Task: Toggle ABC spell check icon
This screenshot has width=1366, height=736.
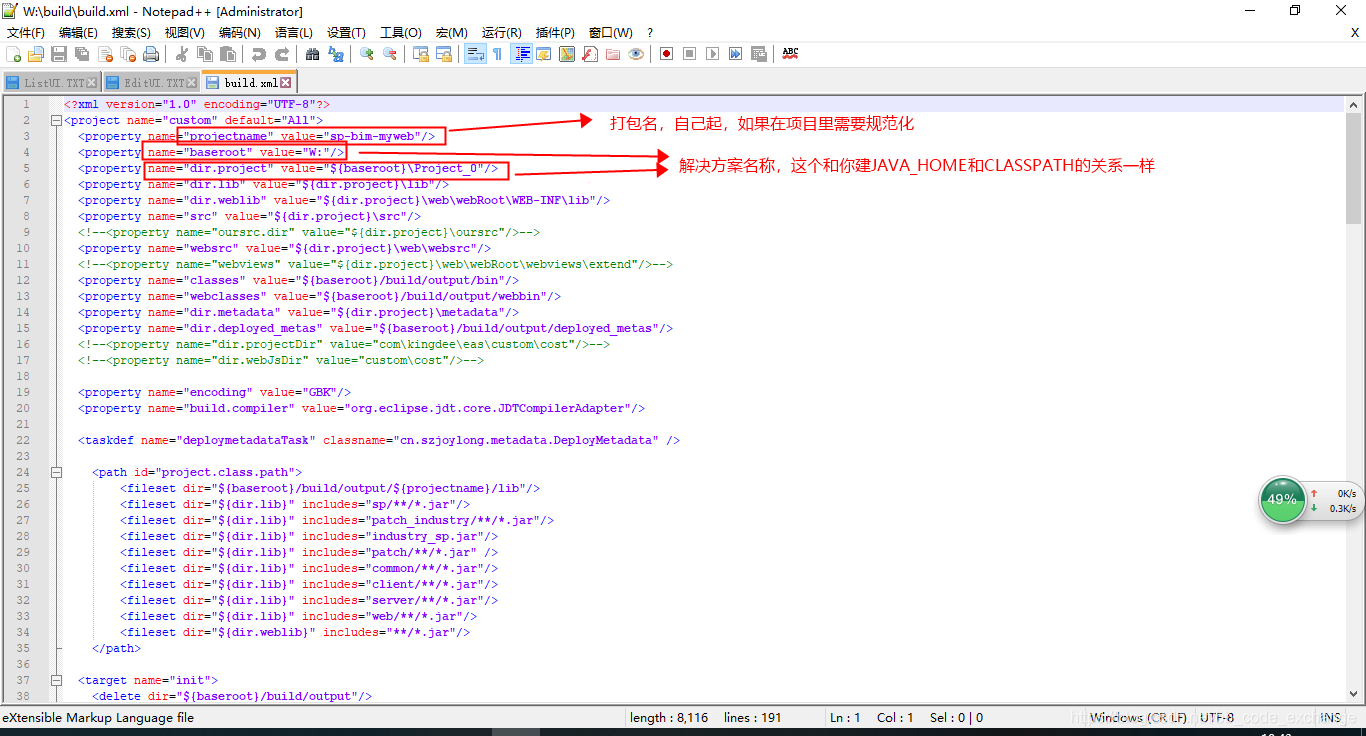Action: point(790,54)
